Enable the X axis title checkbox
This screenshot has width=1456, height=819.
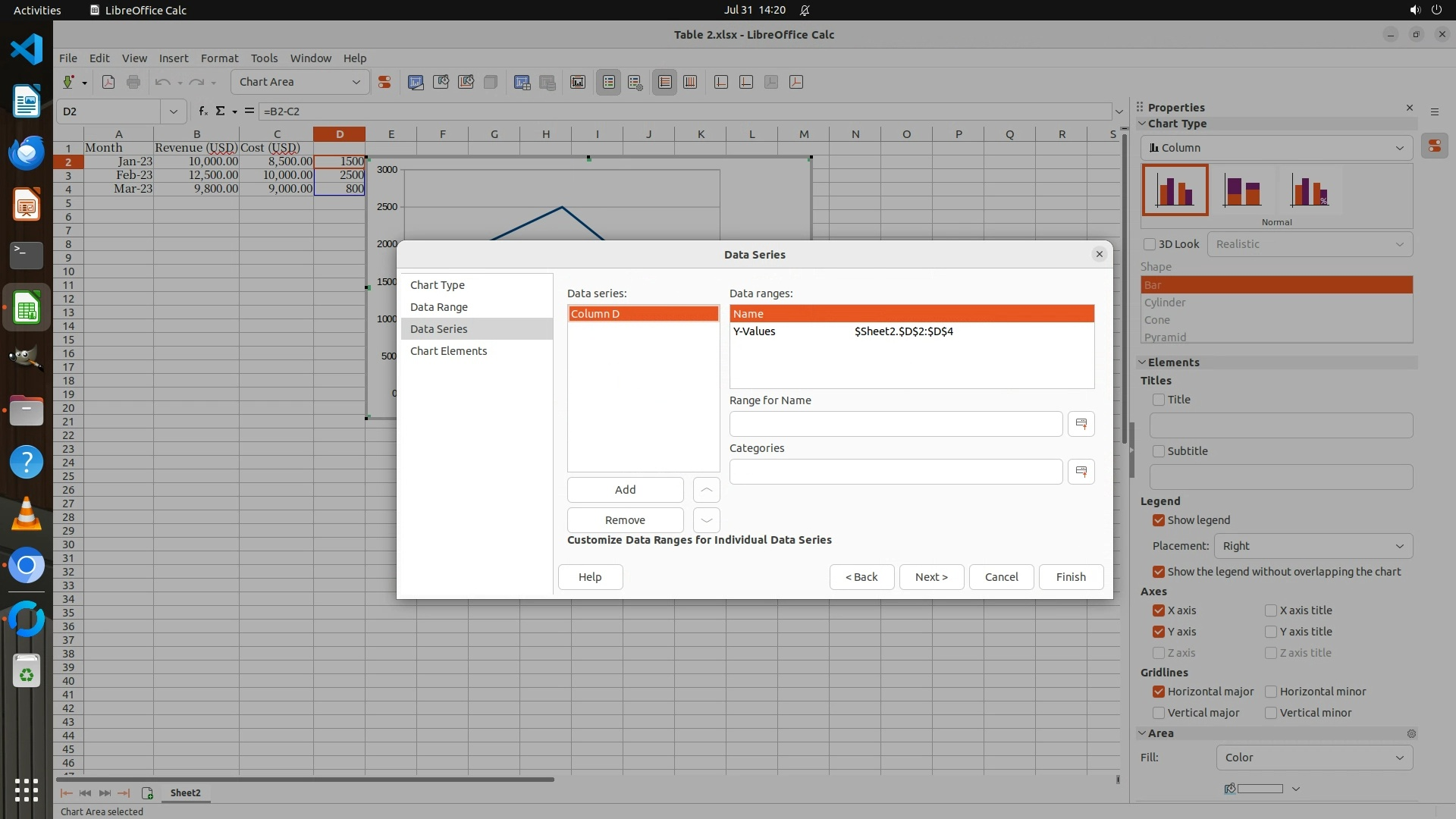tap(1271, 610)
